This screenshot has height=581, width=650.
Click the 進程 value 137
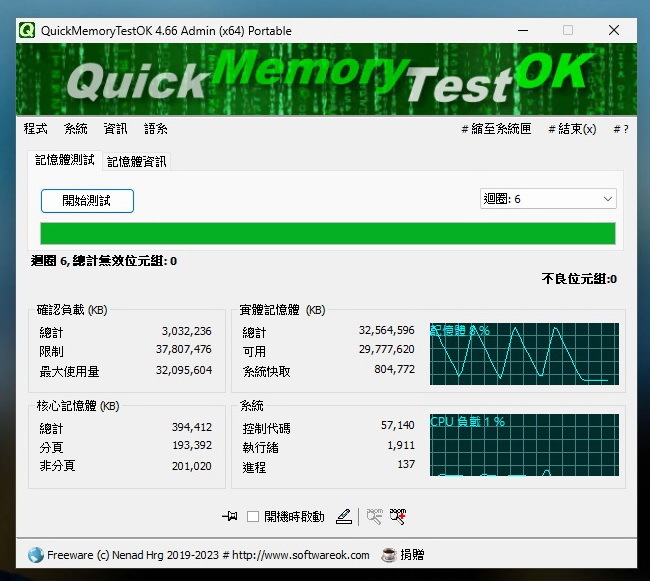click(406, 465)
